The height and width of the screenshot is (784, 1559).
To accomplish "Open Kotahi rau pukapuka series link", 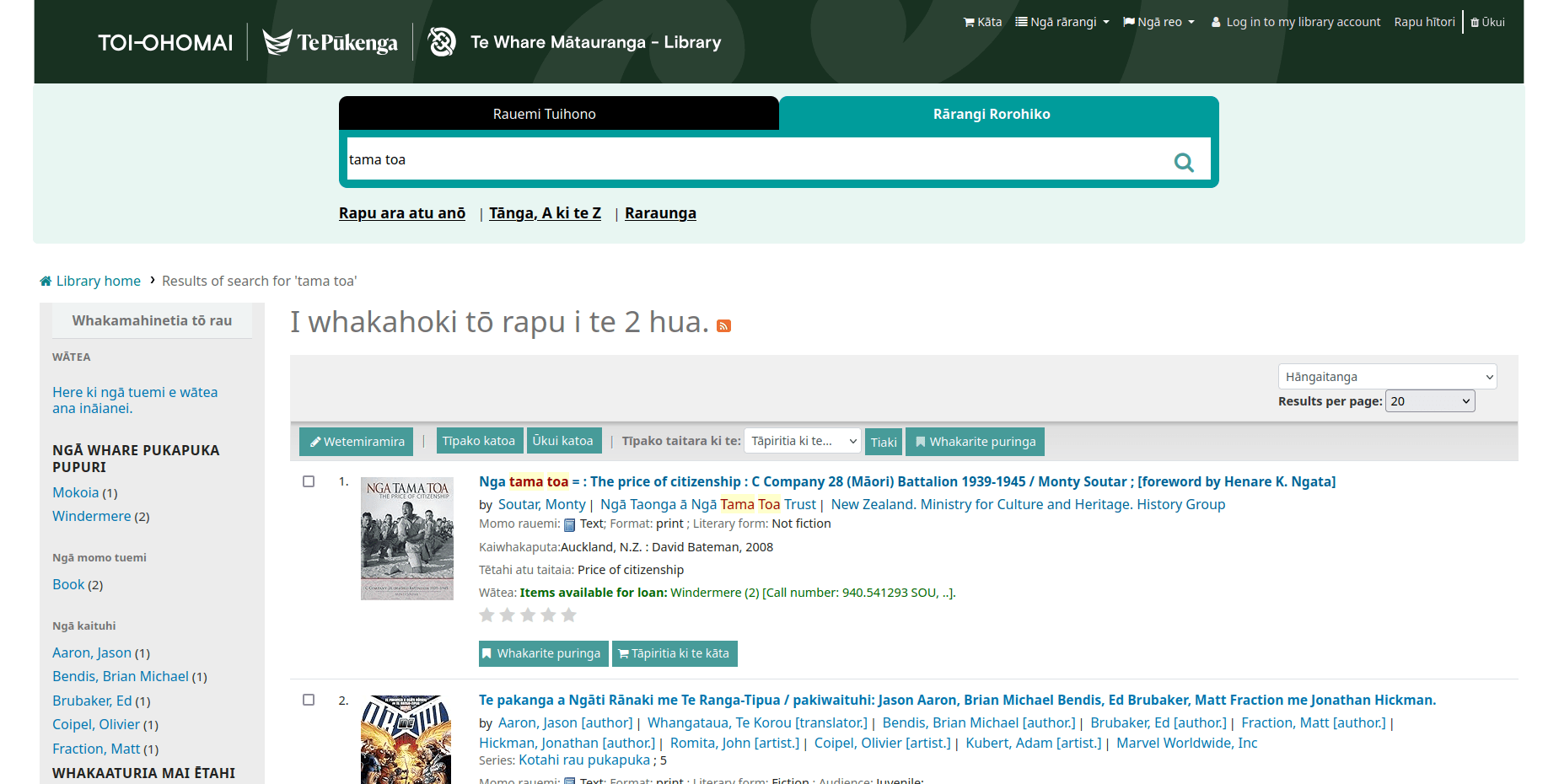I will point(584,760).
